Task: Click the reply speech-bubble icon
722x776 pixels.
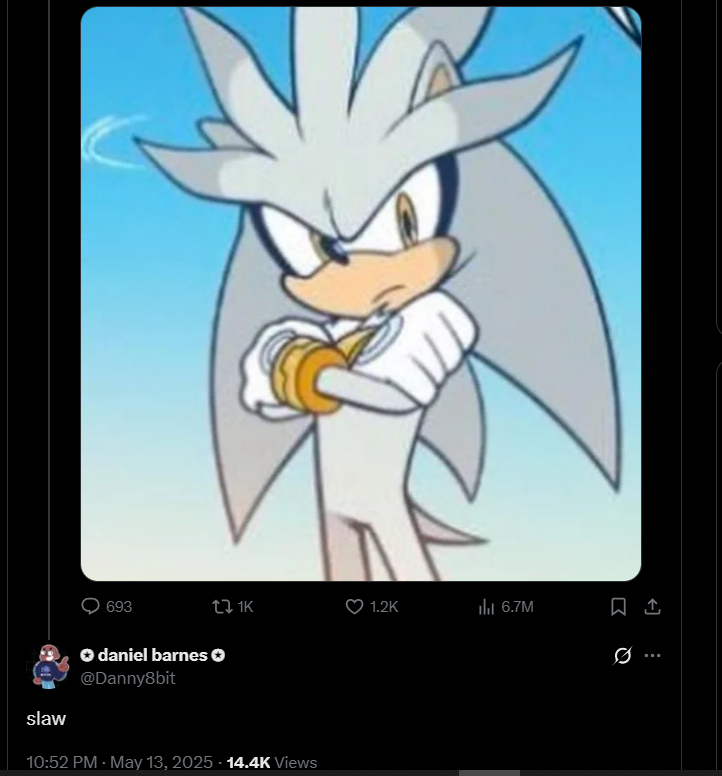Action: (90, 606)
